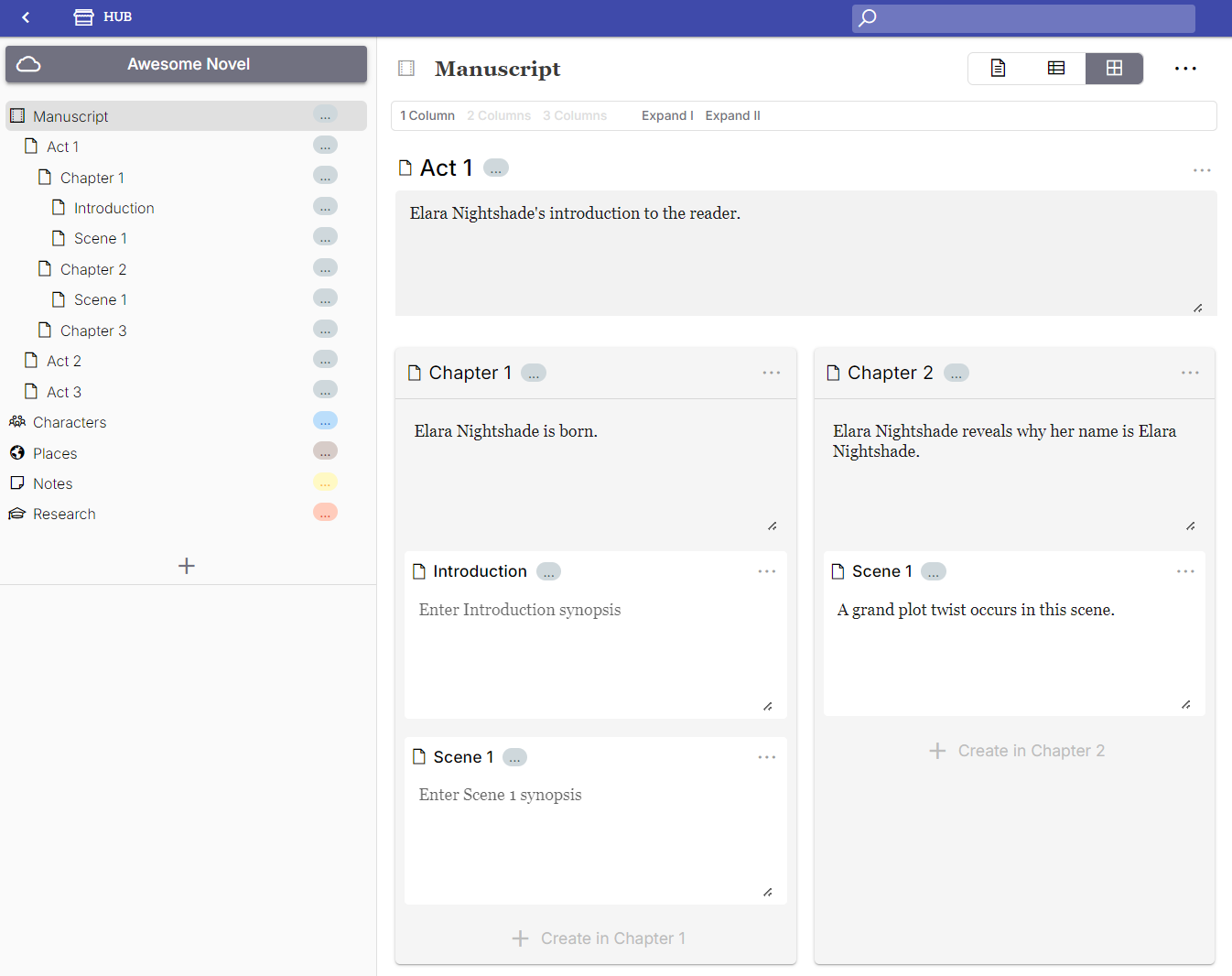Click the Notes page icon in sidebar
This screenshot has height=976, width=1232.
click(16, 483)
